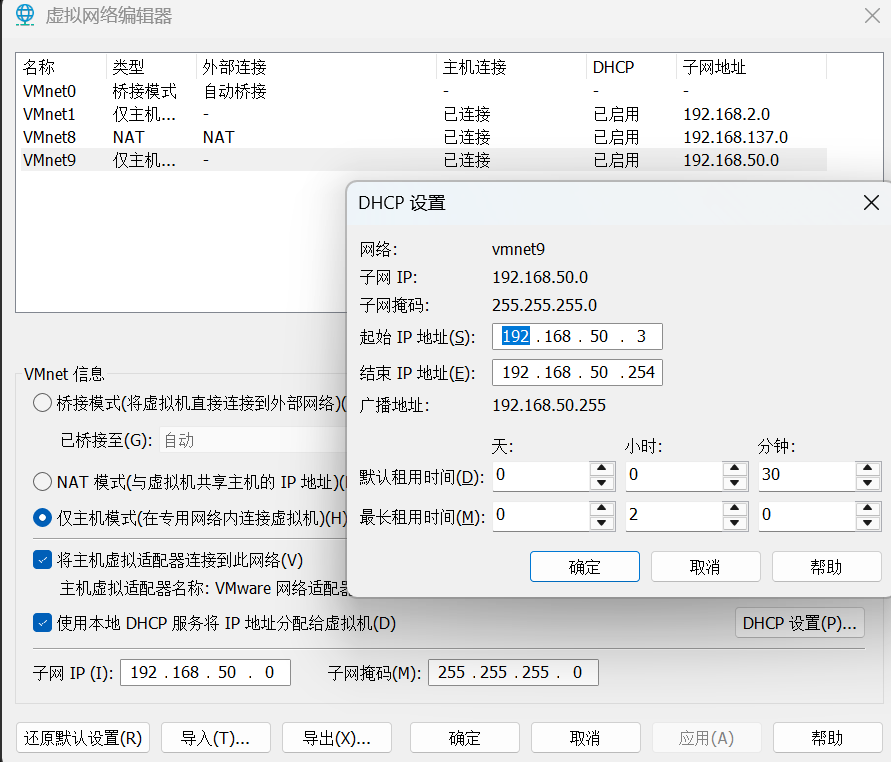Increase default lease minutes with up arrow
The image size is (891, 762).
[867, 468]
